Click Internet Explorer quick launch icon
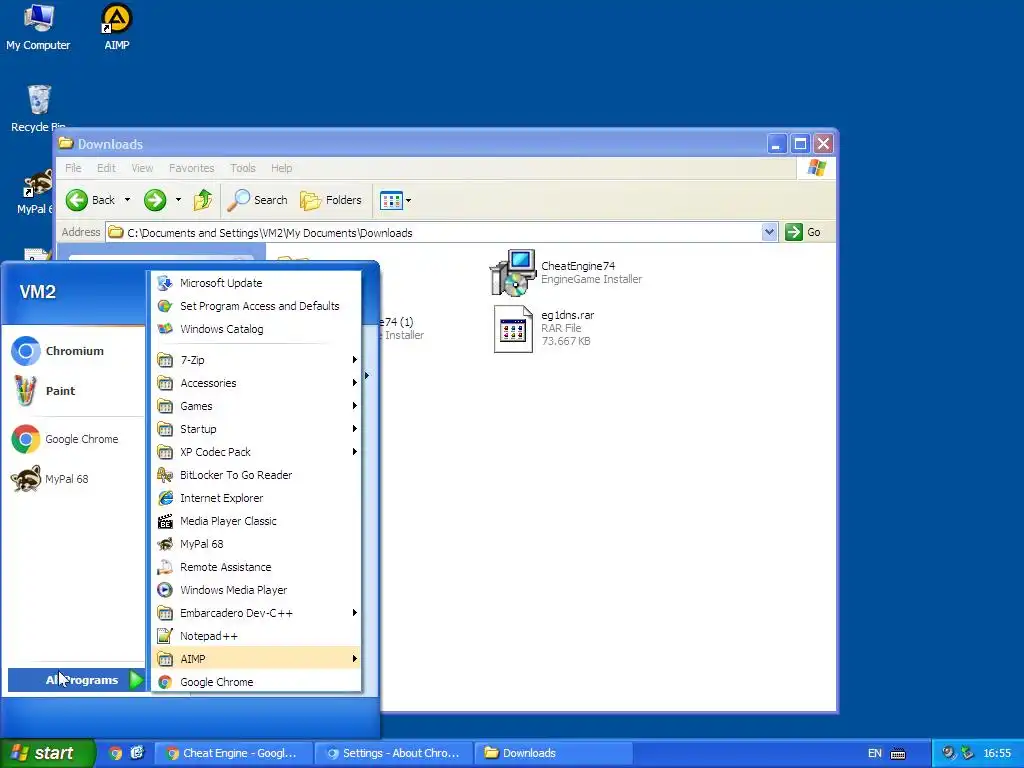This screenshot has height=768, width=1024. (x=137, y=753)
